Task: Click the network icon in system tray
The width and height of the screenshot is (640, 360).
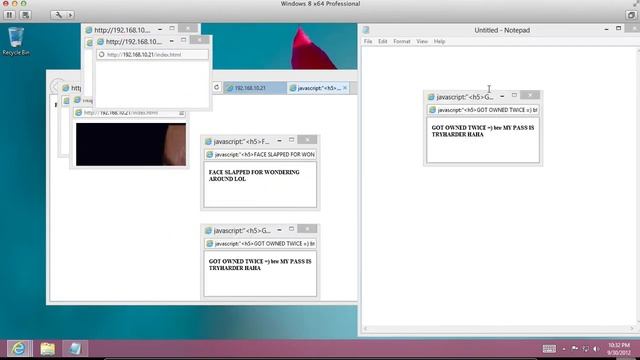Action: (x=586, y=349)
